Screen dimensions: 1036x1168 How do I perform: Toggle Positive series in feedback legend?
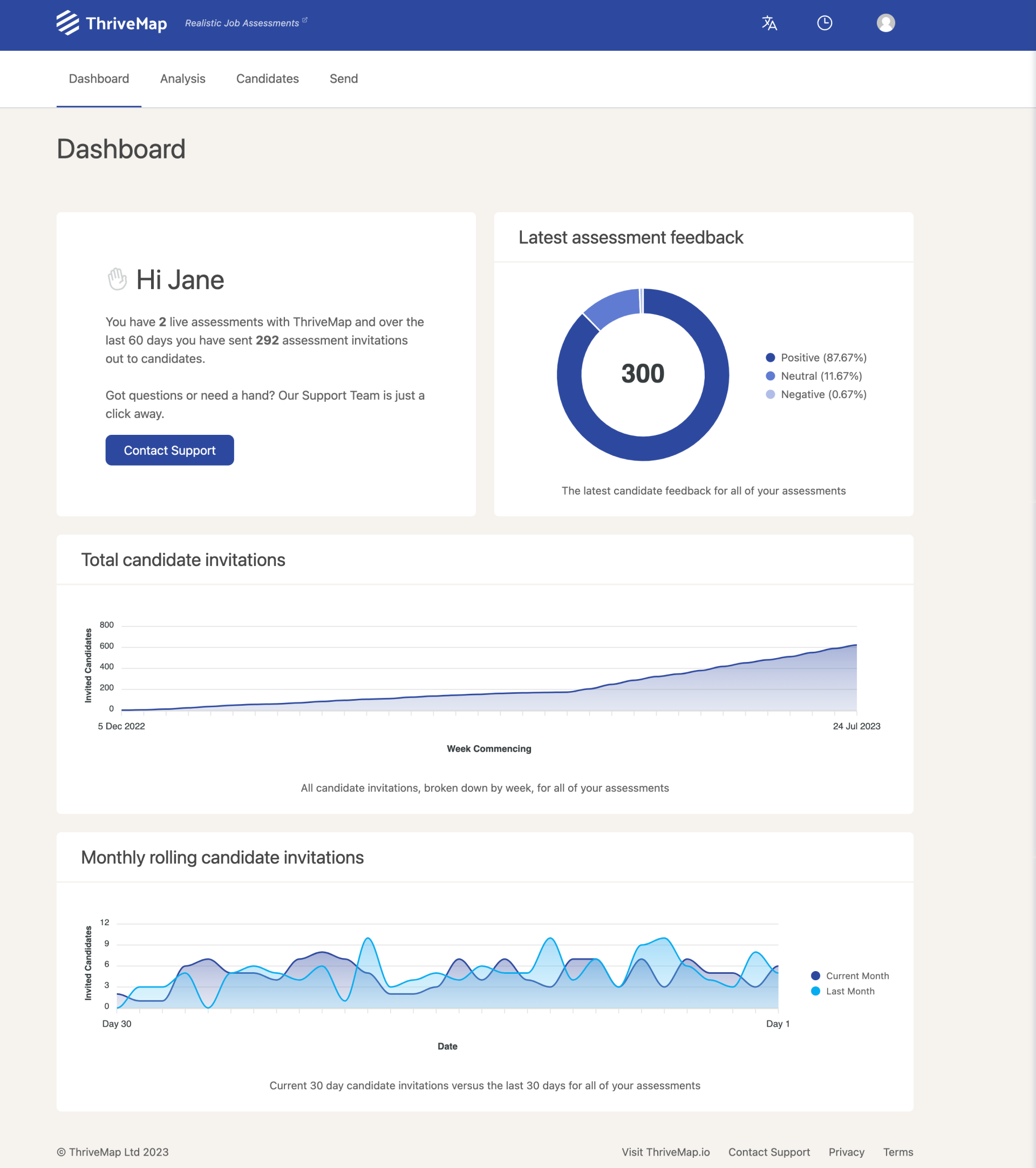(x=823, y=358)
